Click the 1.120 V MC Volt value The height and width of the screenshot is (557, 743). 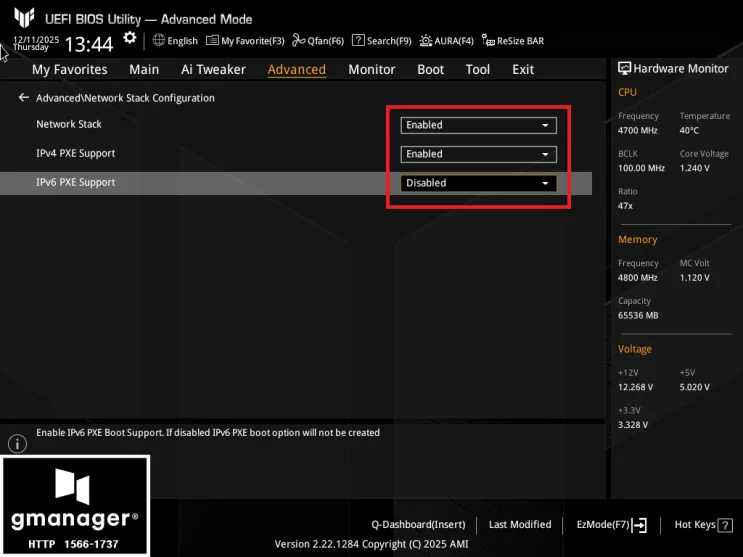pos(694,278)
